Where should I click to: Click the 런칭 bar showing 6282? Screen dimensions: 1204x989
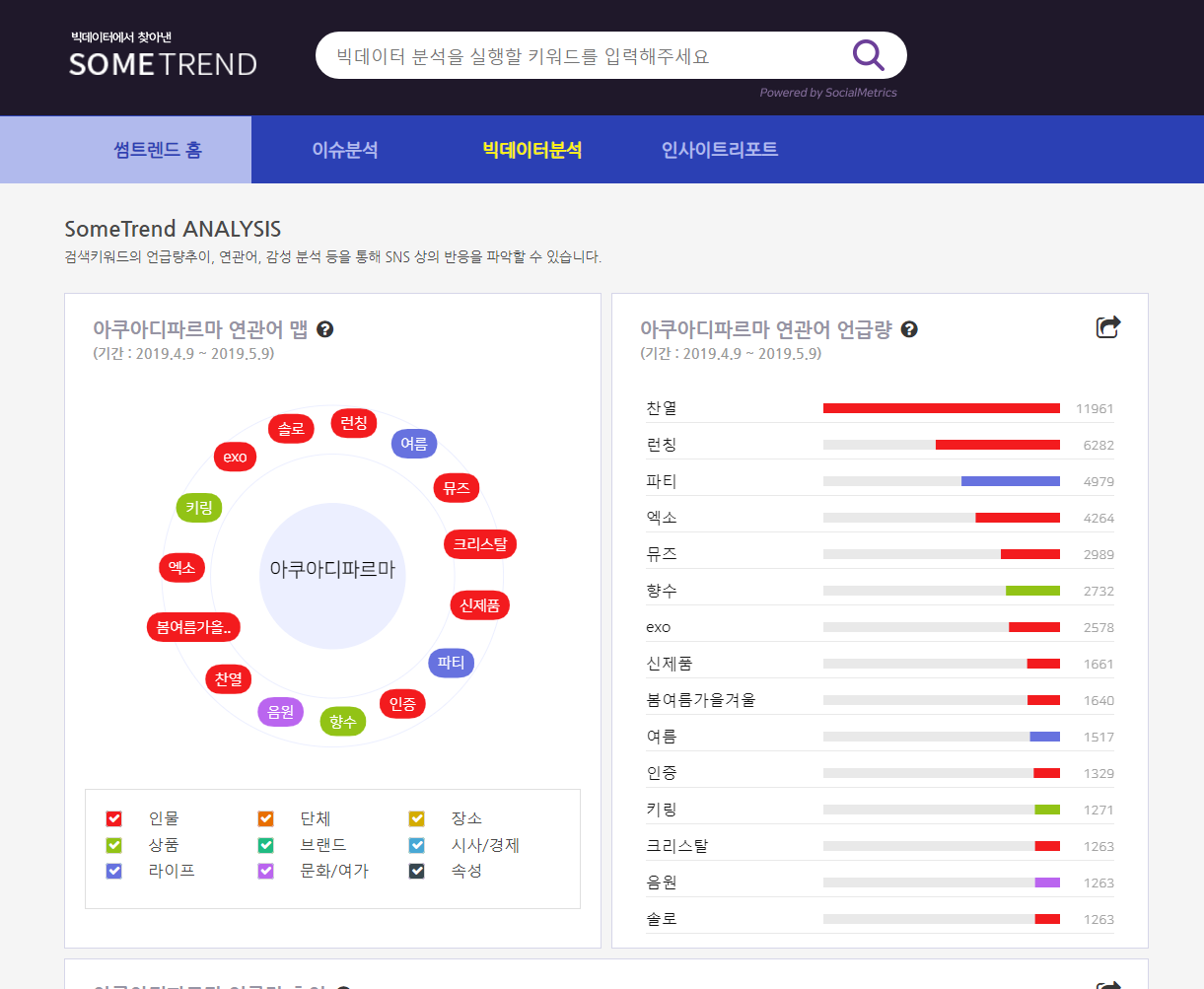(x=998, y=445)
